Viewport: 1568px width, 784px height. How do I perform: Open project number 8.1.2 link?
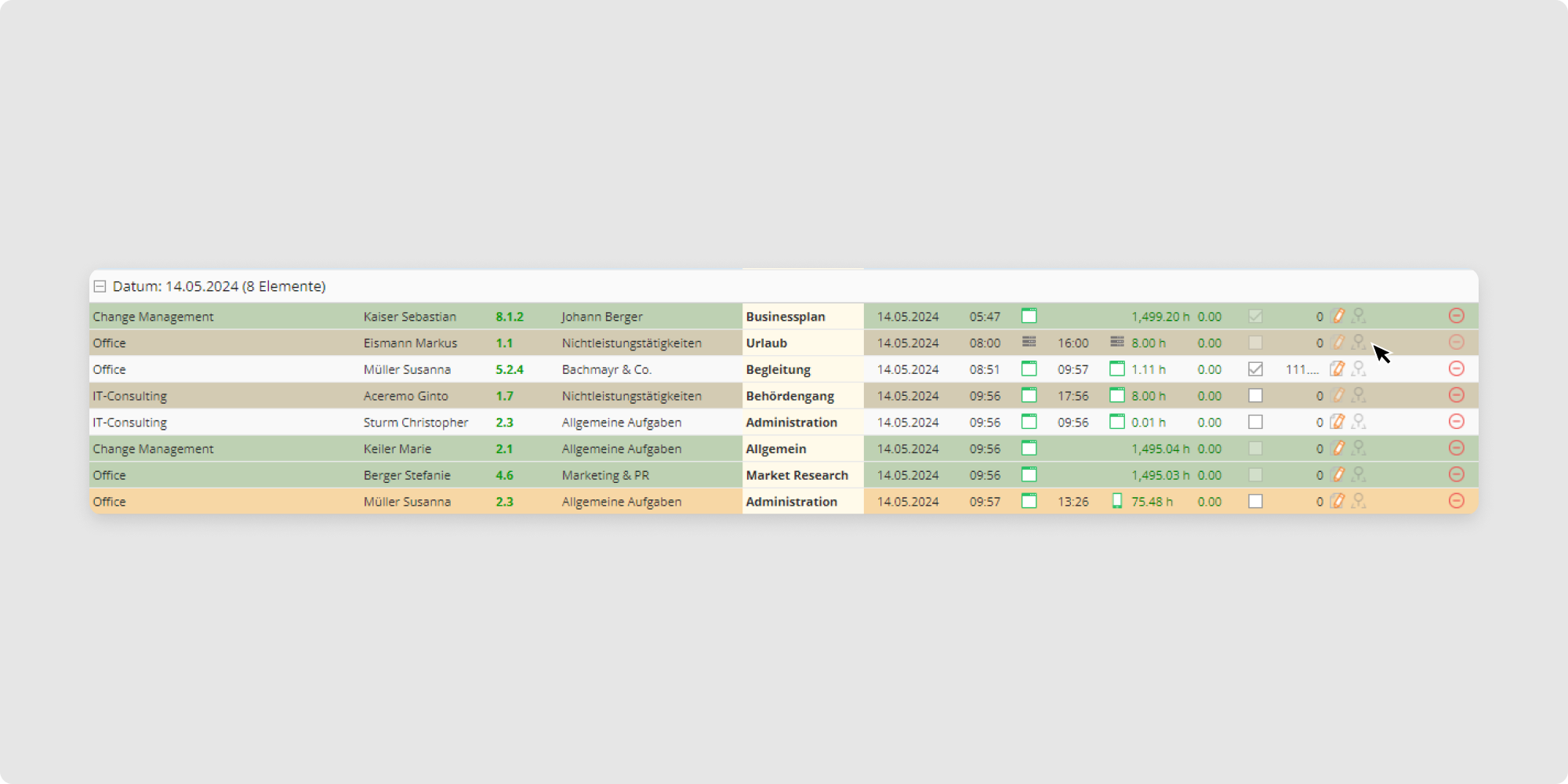coord(510,317)
